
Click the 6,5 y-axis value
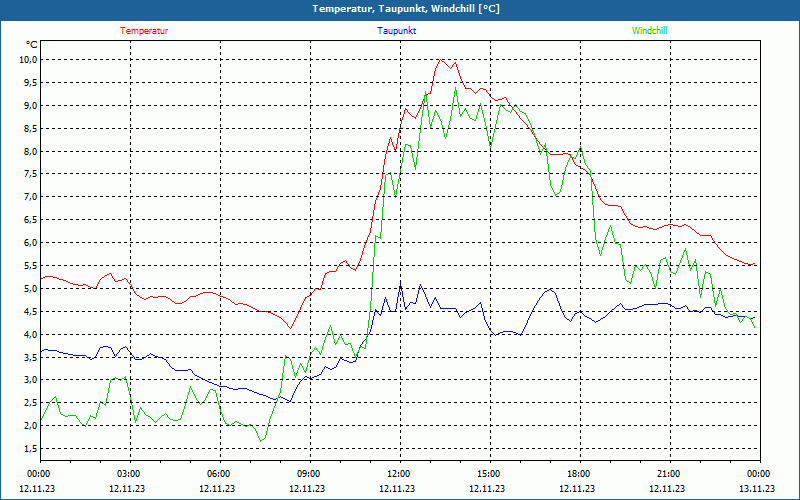tap(31, 220)
